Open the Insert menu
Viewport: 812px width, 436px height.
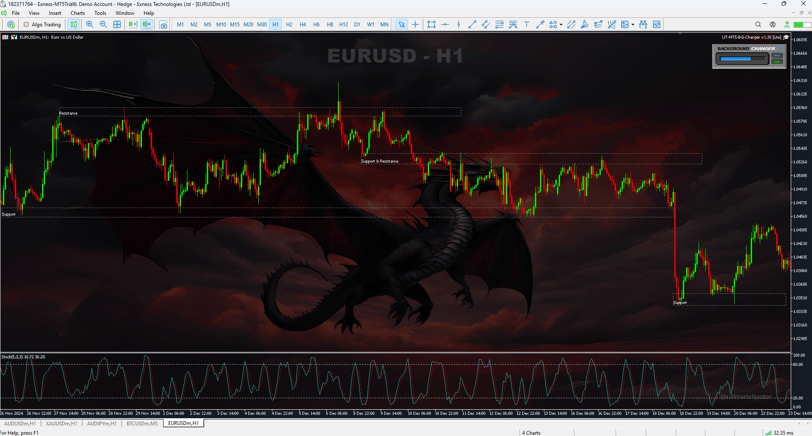(55, 13)
